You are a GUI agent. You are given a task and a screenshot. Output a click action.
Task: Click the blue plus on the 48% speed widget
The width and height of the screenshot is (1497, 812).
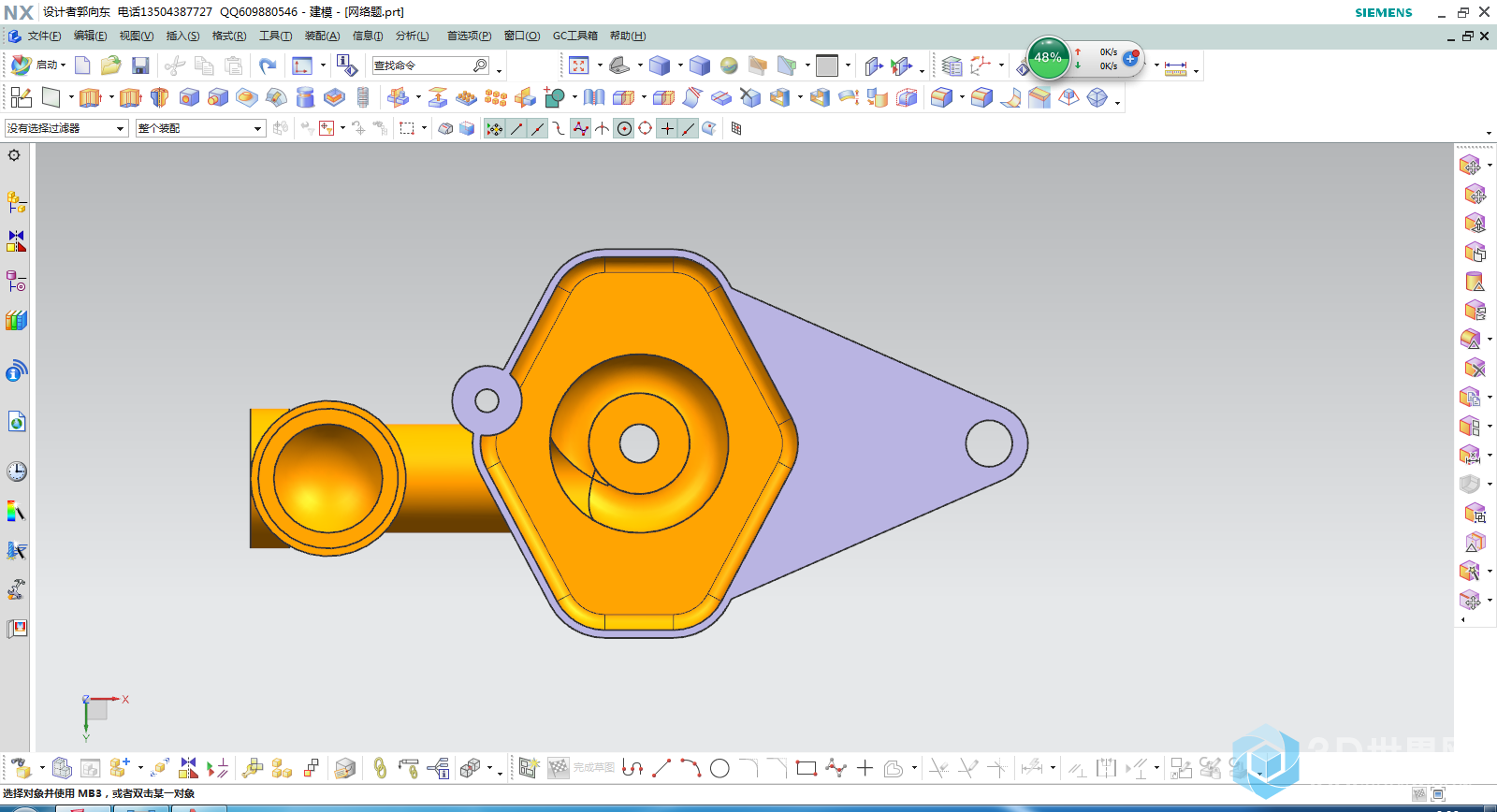point(1130,58)
